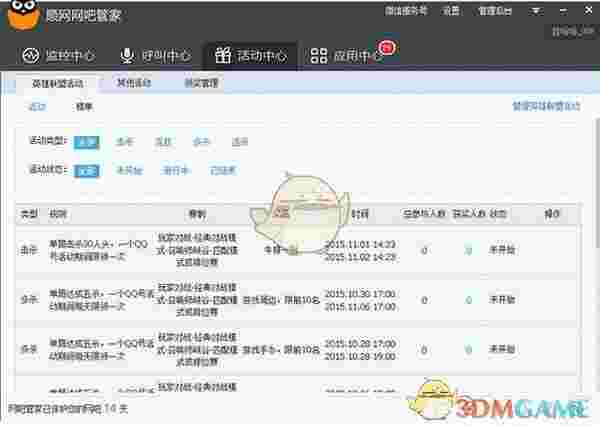Click 未开始 status in the 2015.11.01 row

point(502,250)
